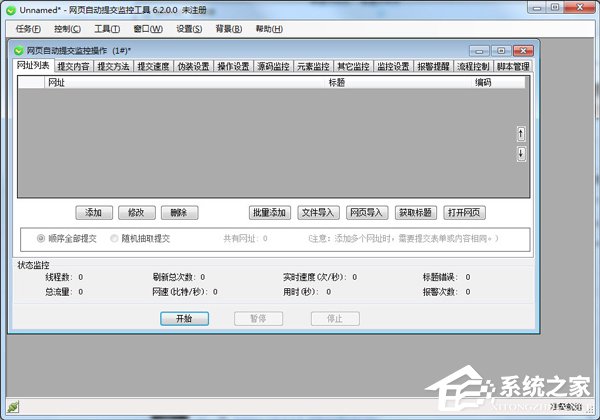Click the 打开网页 button

464,213
